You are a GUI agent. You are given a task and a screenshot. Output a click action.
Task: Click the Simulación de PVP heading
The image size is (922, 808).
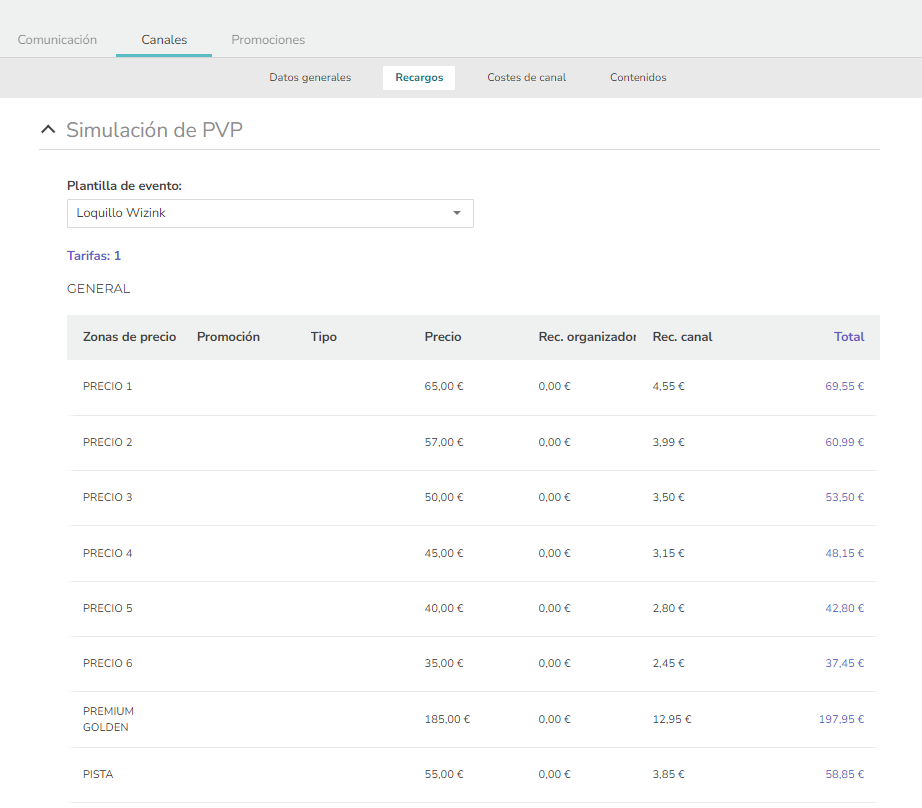point(154,130)
